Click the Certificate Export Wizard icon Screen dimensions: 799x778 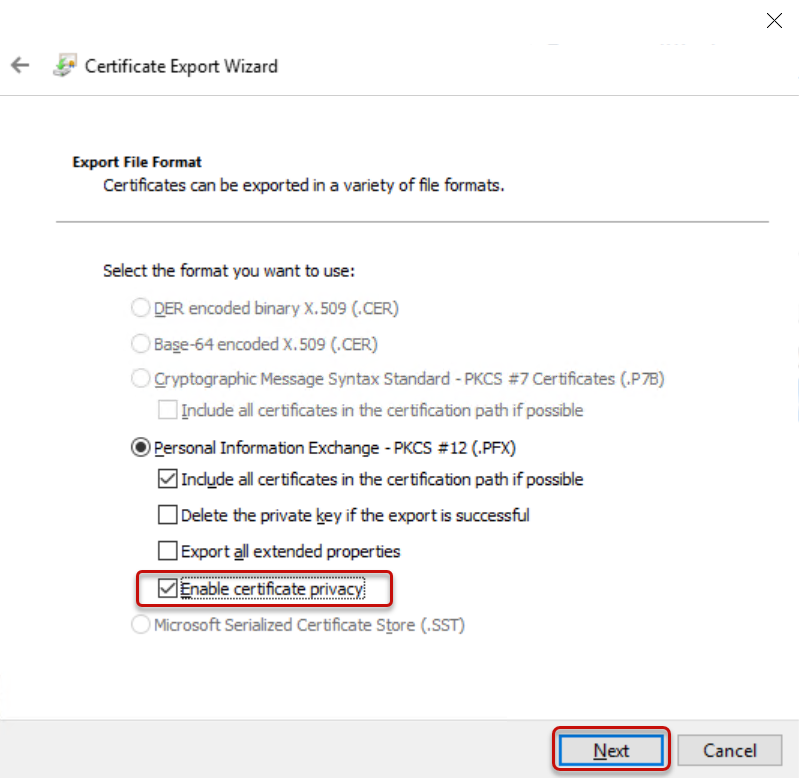coord(65,65)
